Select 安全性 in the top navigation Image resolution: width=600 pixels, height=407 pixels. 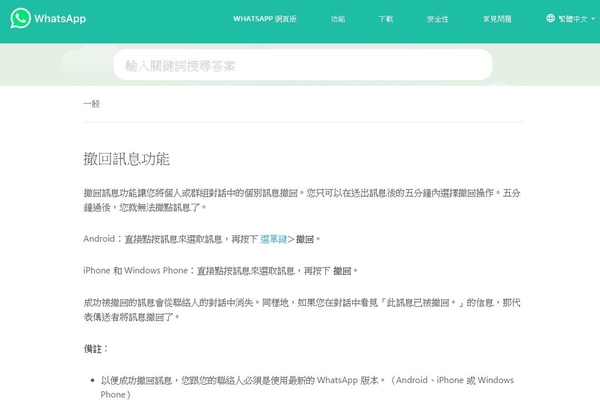(437, 19)
